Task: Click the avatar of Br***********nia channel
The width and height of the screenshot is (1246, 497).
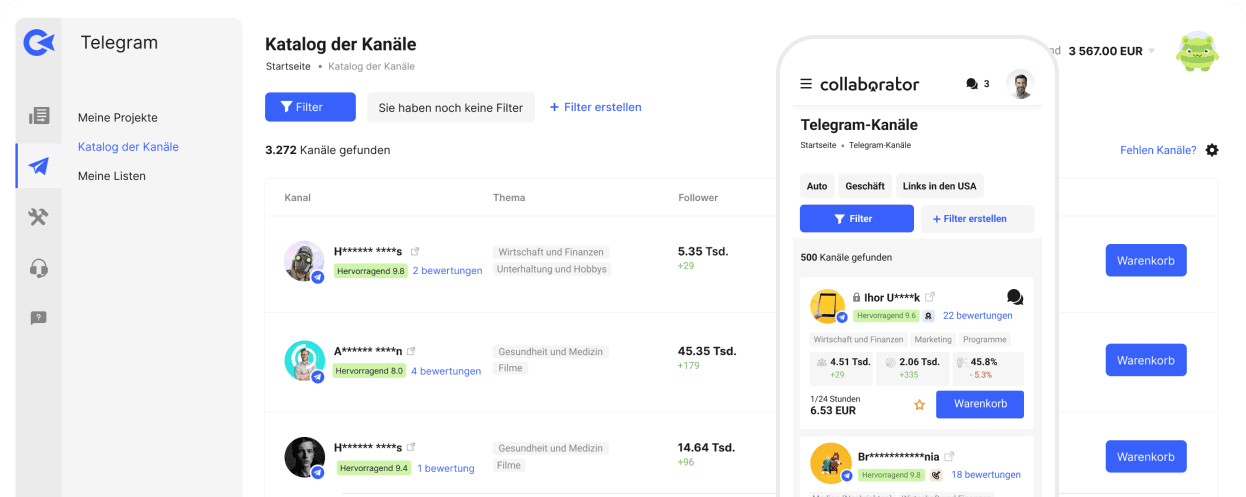Action: (x=830, y=463)
